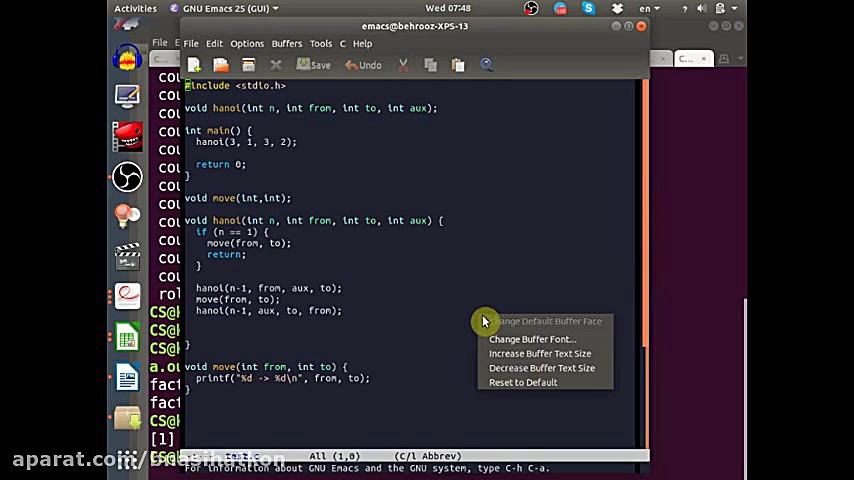Open the red document viewer icon in dock

[127, 296]
